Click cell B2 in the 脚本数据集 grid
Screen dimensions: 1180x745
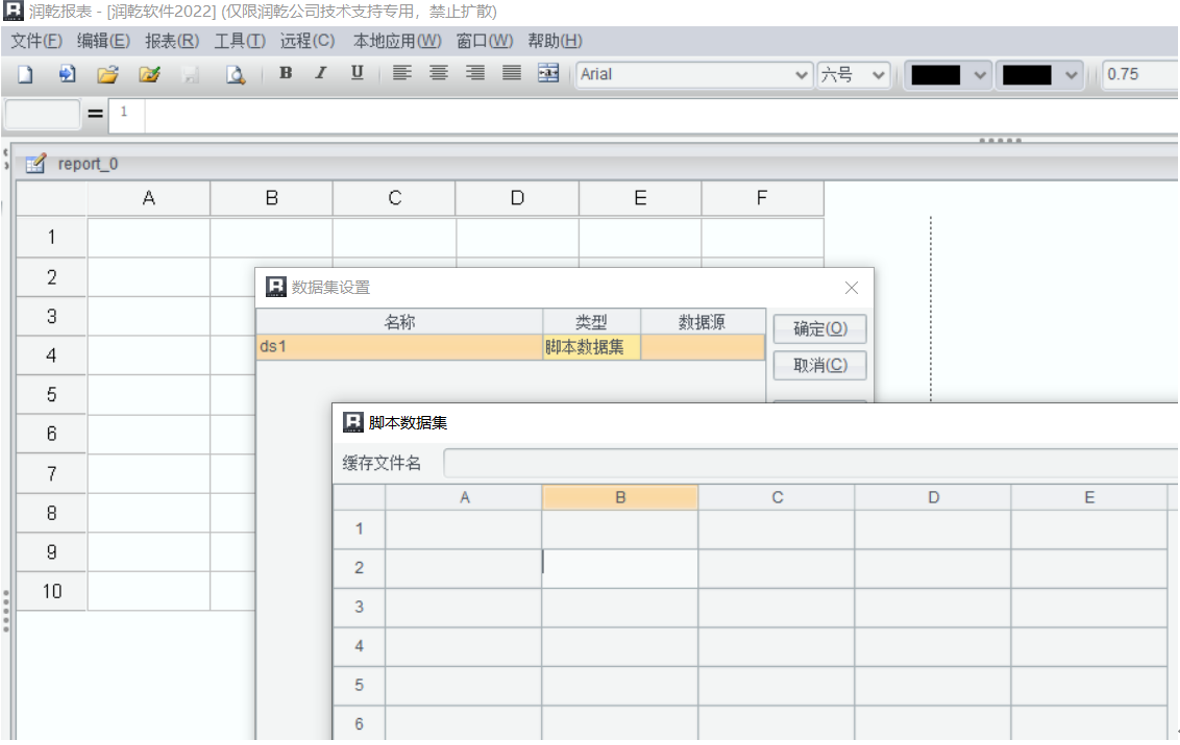click(x=620, y=567)
